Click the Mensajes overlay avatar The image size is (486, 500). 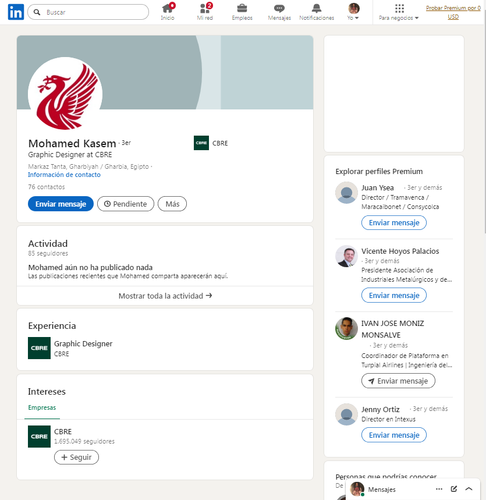pyautogui.click(x=357, y=489)
